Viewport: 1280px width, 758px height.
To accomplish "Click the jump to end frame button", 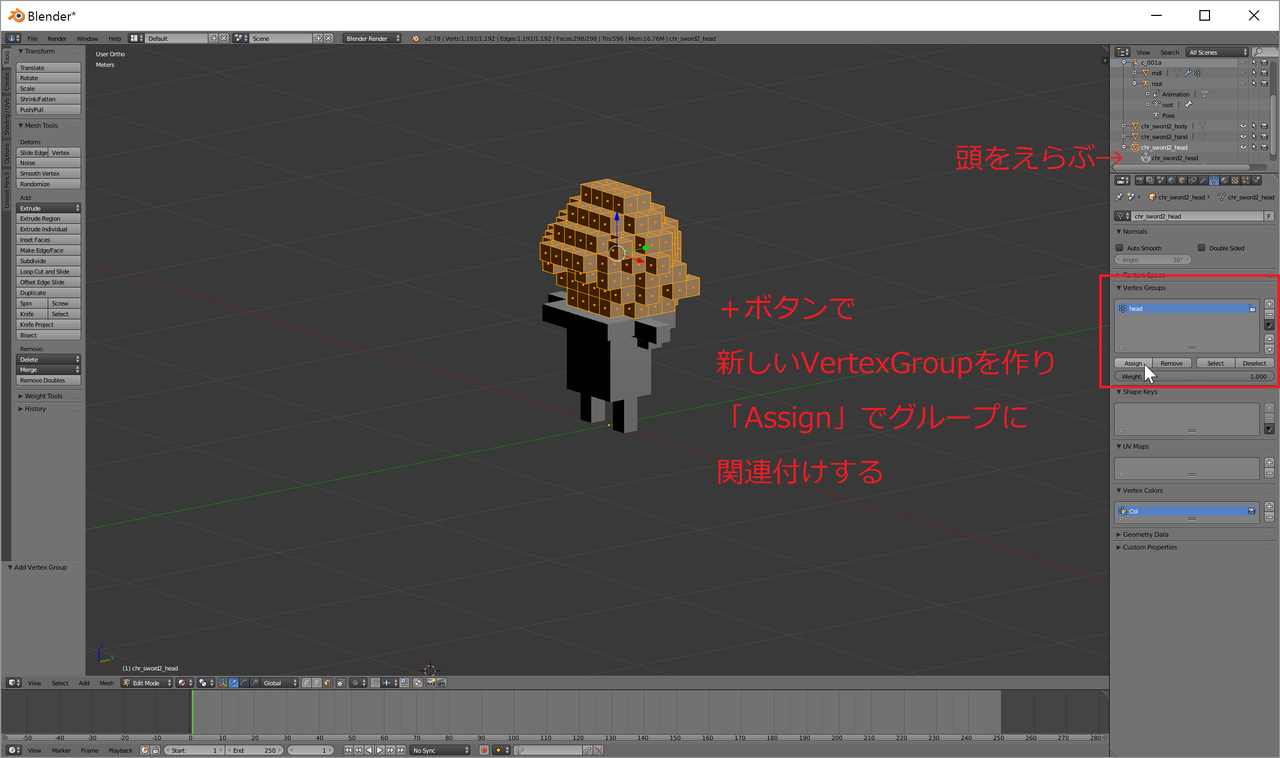I will (x=400, y=750).
